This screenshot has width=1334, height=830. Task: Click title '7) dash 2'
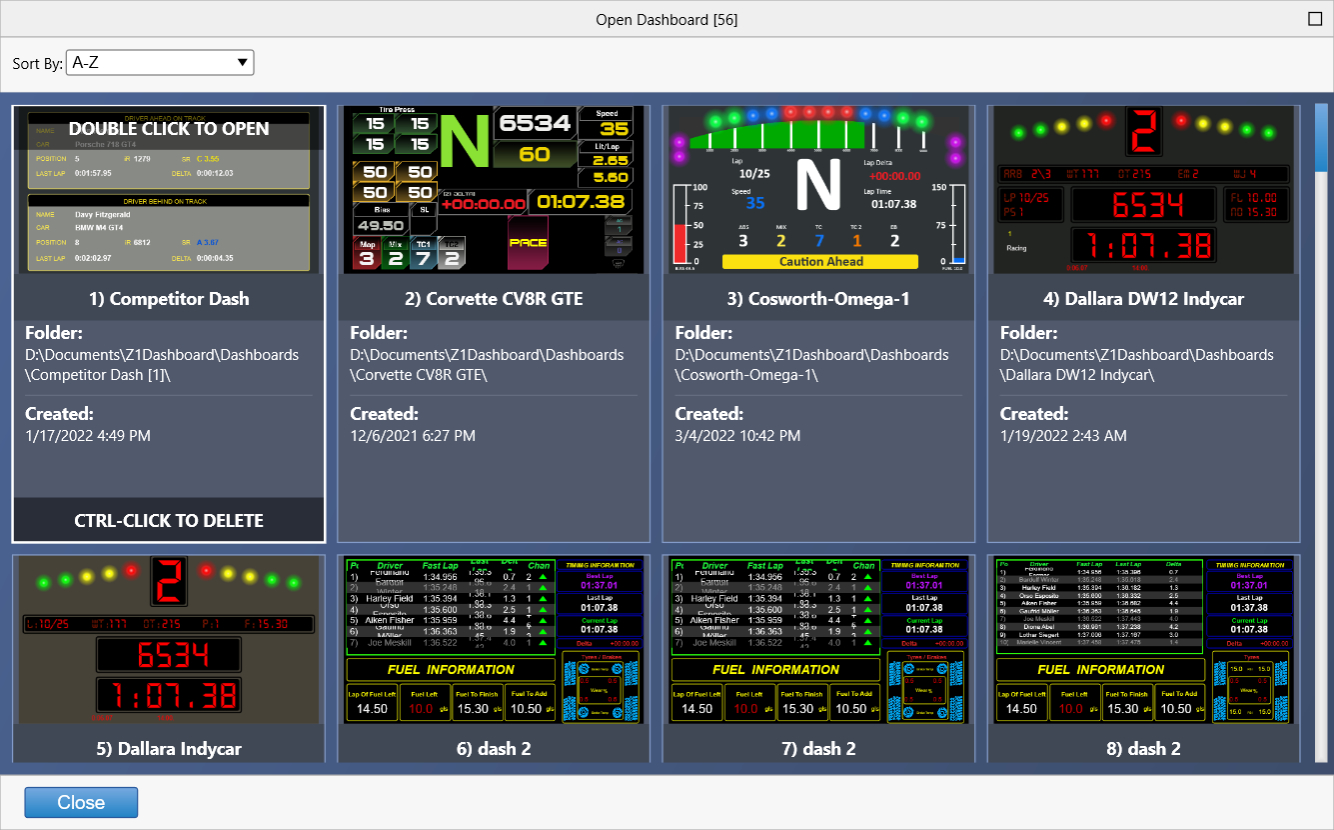819,748
